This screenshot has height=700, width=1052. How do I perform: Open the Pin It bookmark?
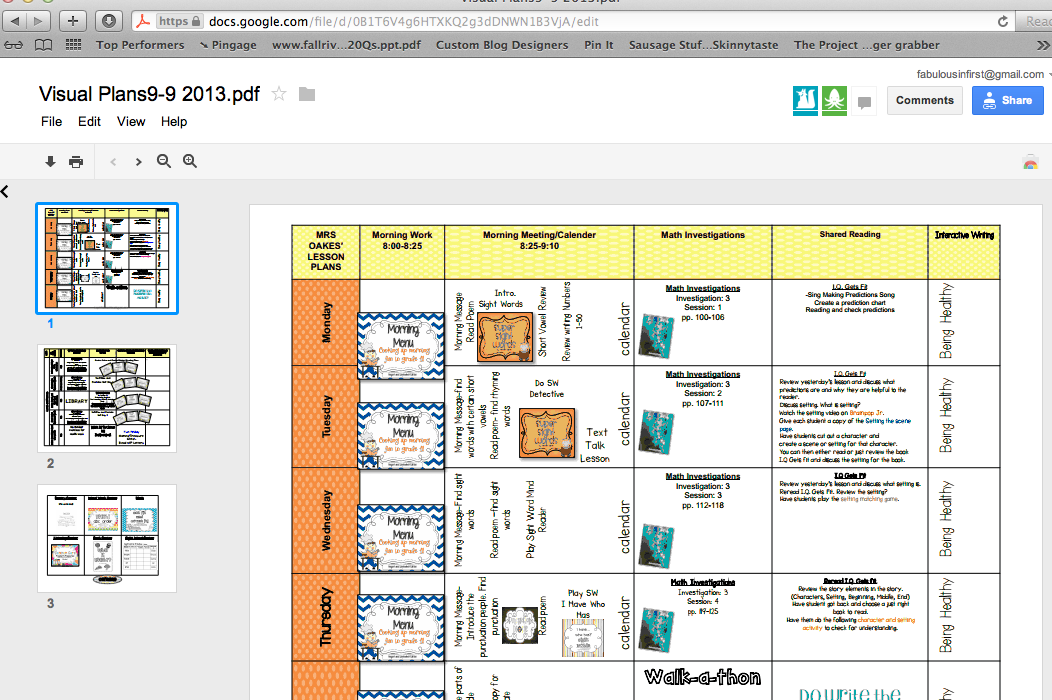598,45
